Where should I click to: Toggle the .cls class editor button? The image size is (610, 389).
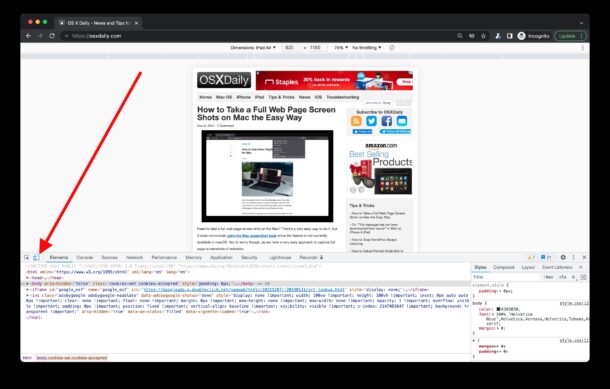563,277
